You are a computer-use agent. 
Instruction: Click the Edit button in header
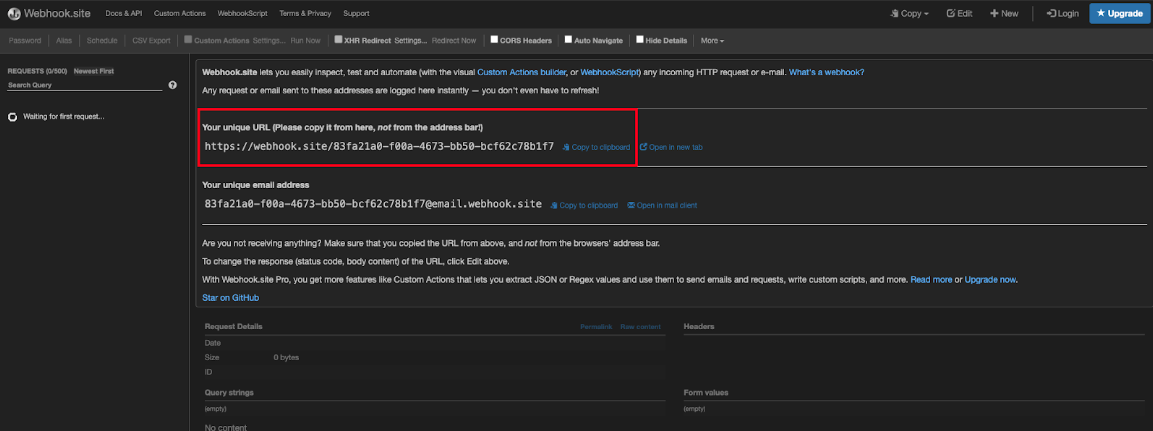tap(959, 13)
